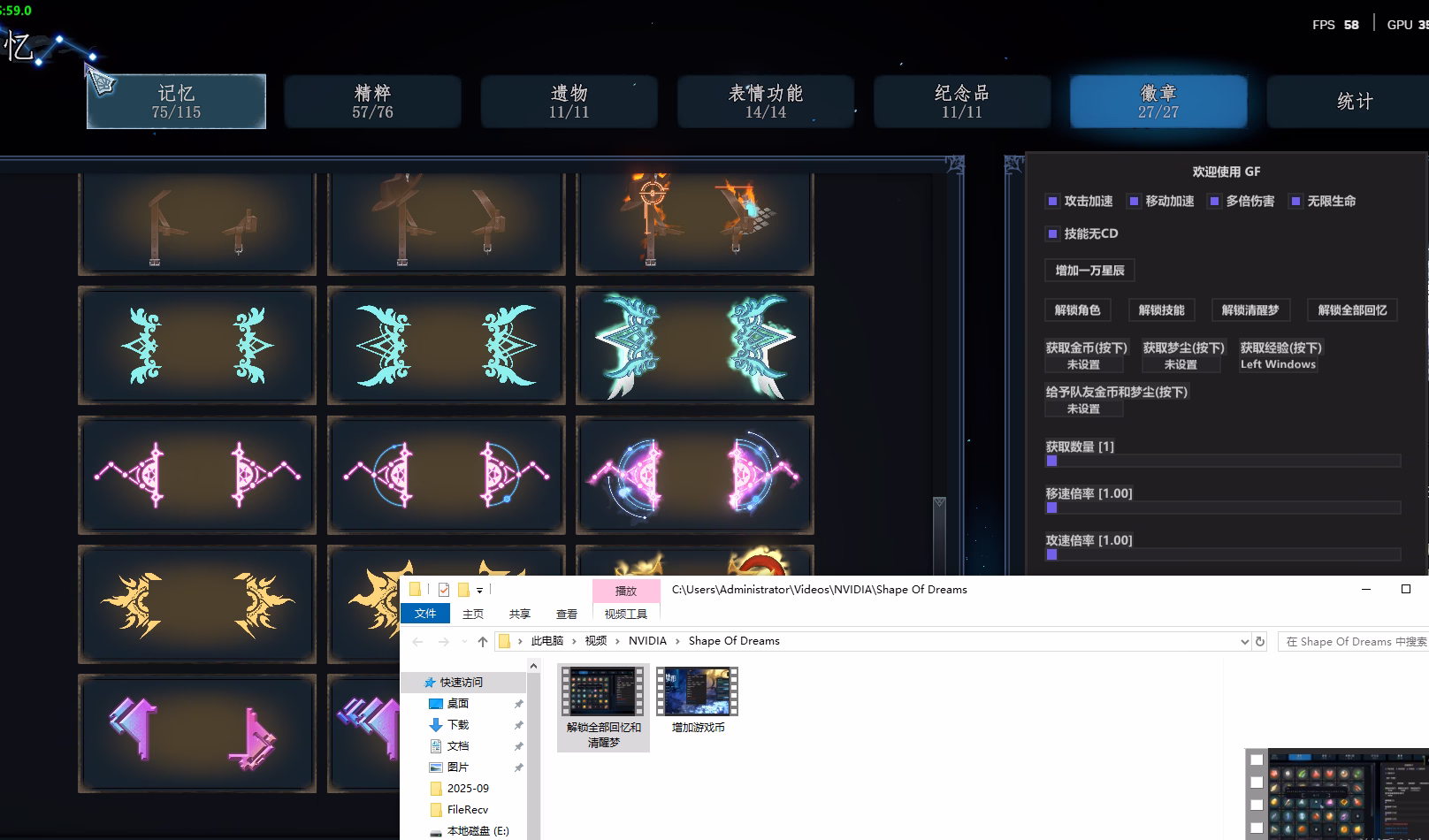Enable the 无限生命 cheat checkbox

point(1296,201)
